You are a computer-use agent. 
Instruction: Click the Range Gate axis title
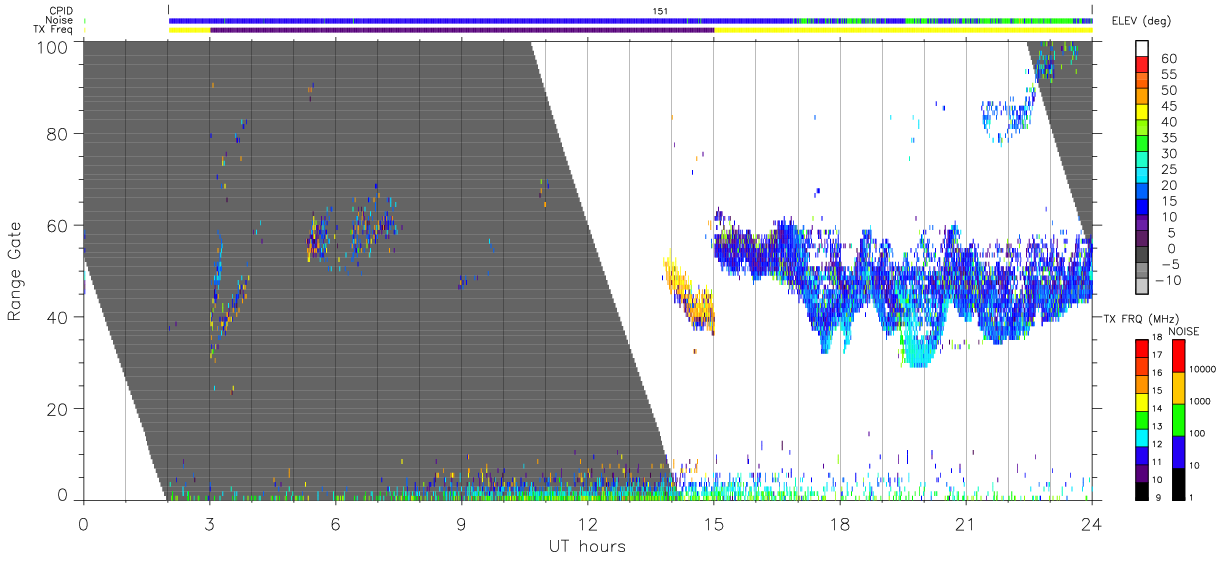click(15, 271)
